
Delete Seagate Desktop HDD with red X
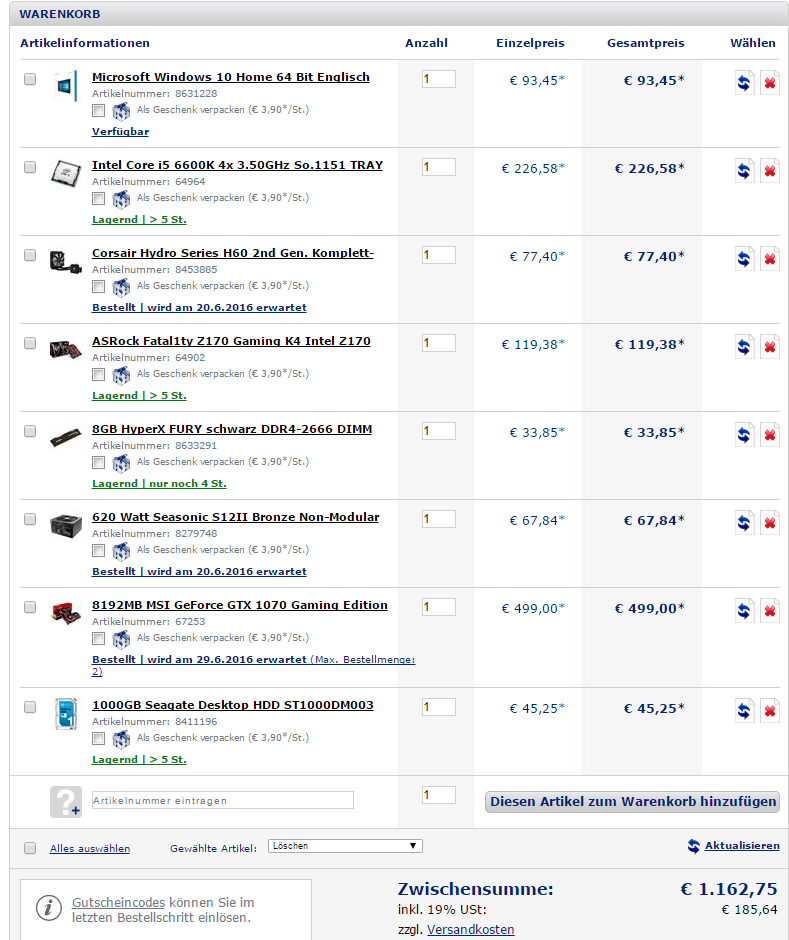click(x=770, y=711)
